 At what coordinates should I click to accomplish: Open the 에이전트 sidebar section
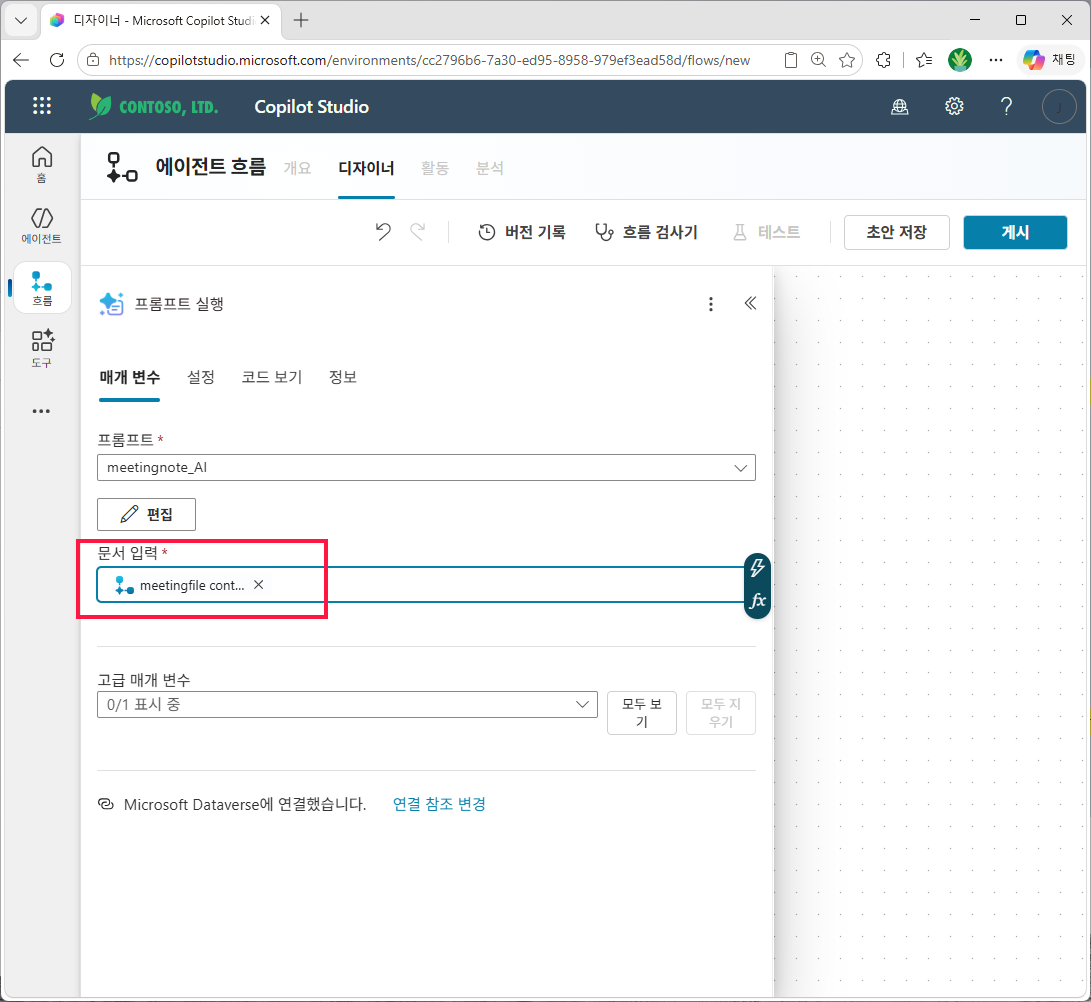tap(42, 225)
